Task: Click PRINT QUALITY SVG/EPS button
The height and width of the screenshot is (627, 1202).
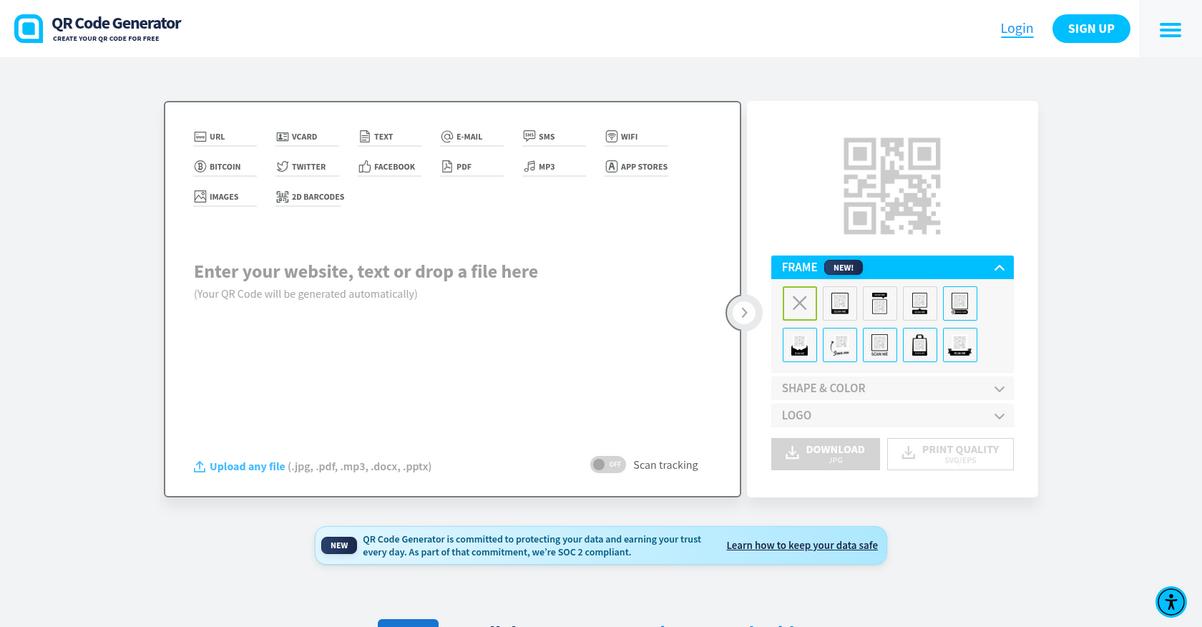Action: coord(950,454)
